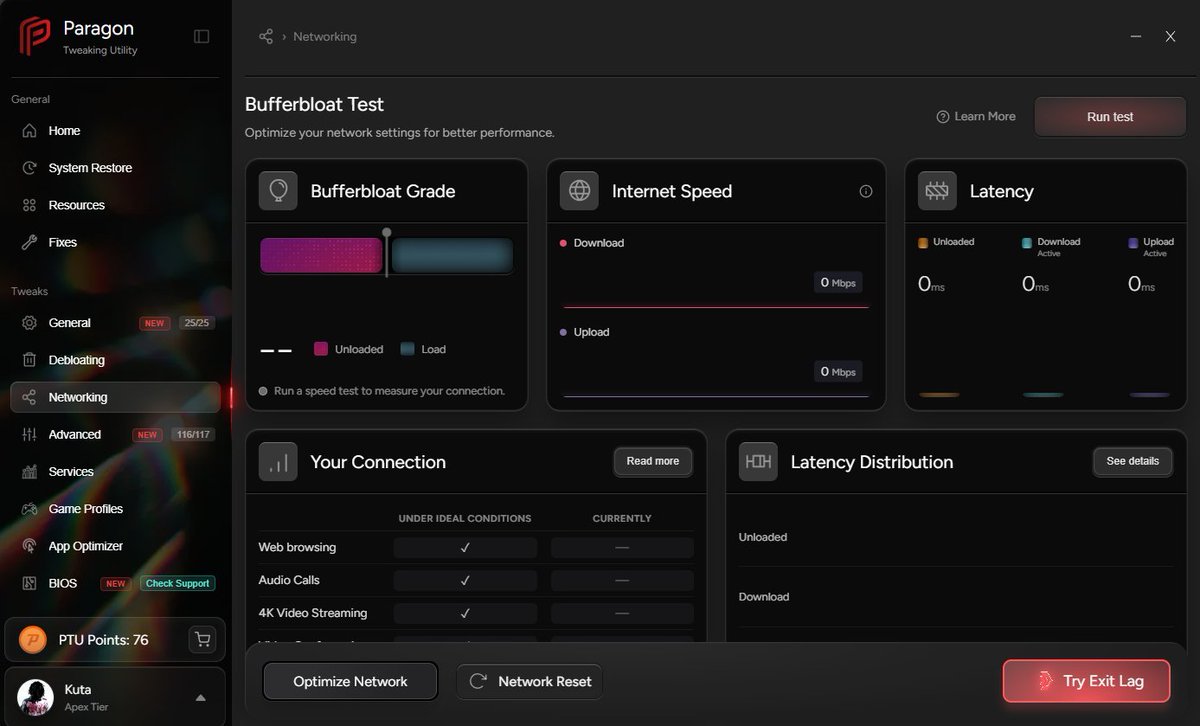This screenshot has height=726, width=1200.
Task: Click the Services chart icon
Action: tap(29, 472)
